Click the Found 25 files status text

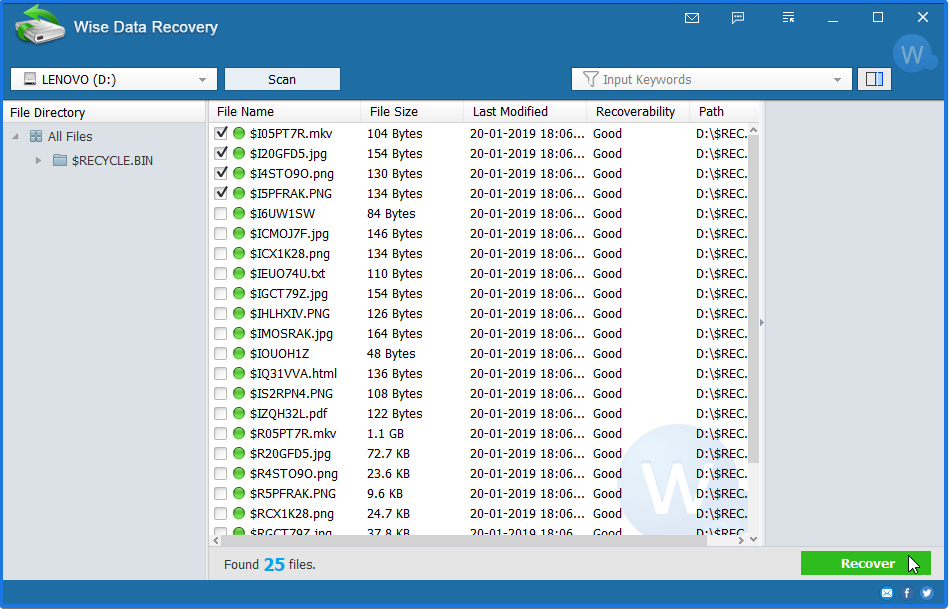[x=269, y=564]
